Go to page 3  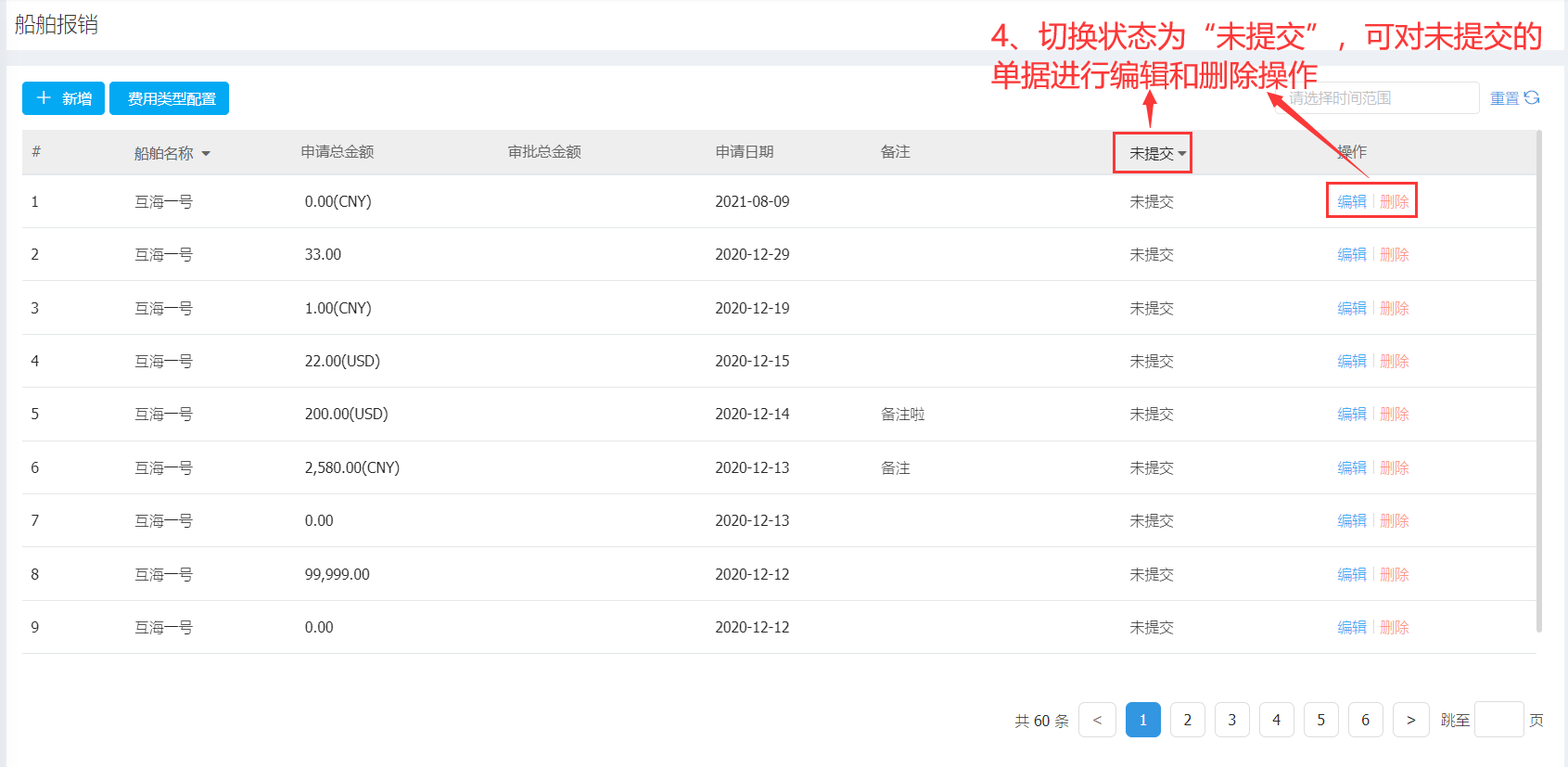click(1232, 720)
